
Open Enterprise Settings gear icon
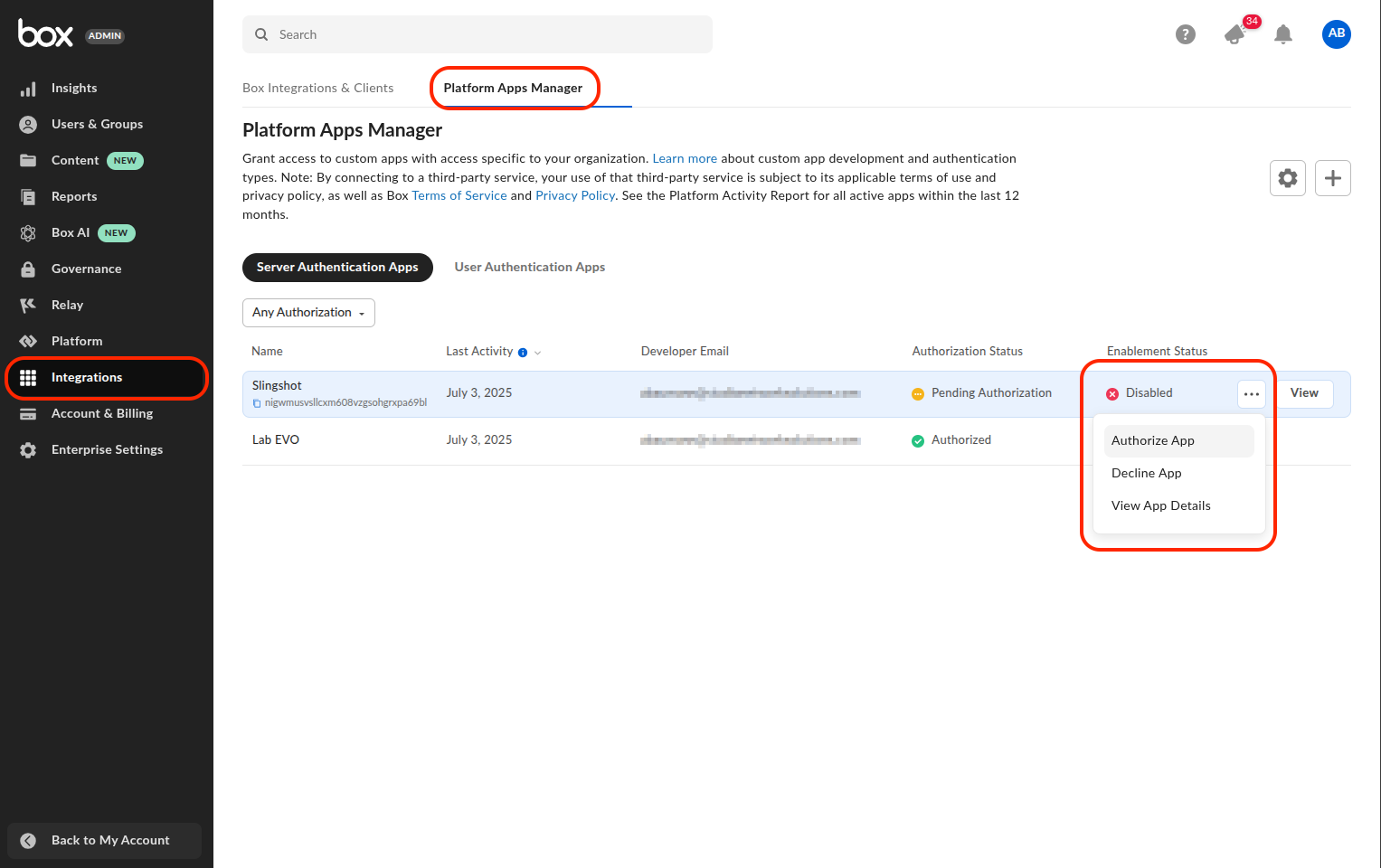[x=28, y=450]
